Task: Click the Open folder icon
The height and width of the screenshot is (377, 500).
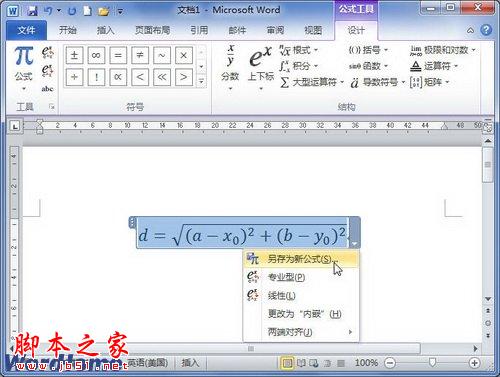Action: (104, 11)
